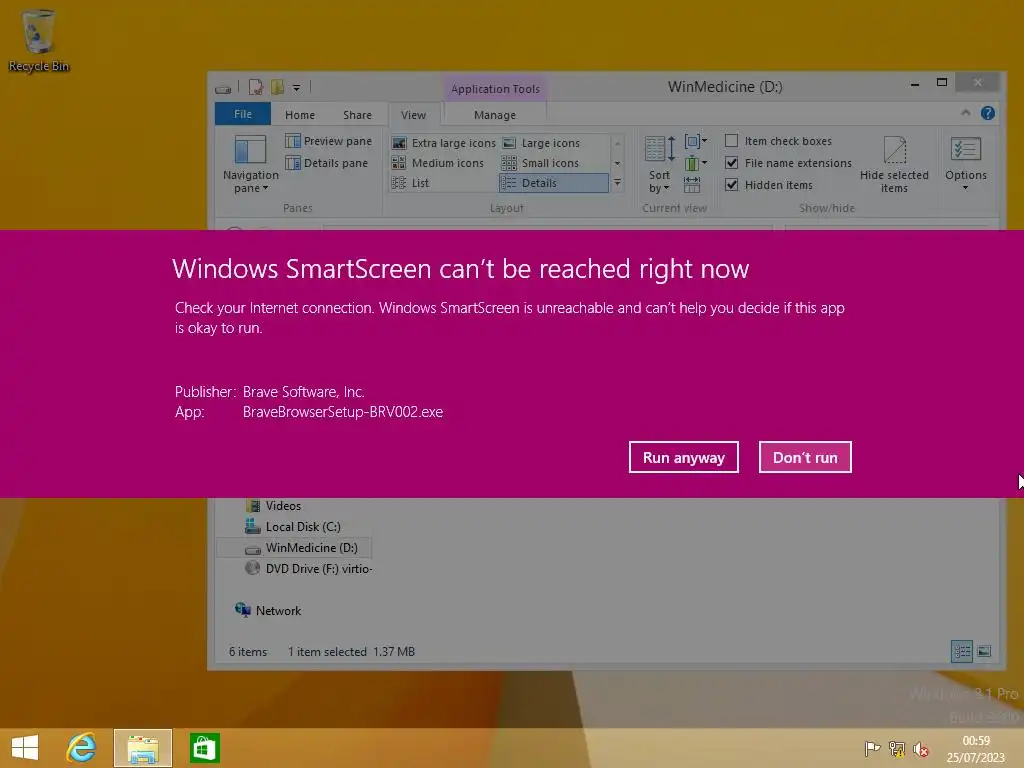The width and height of the screenshot is (1024, 768).
Task: Select DVD Drive (F:) virtio in tree
Action: [309, 569]
